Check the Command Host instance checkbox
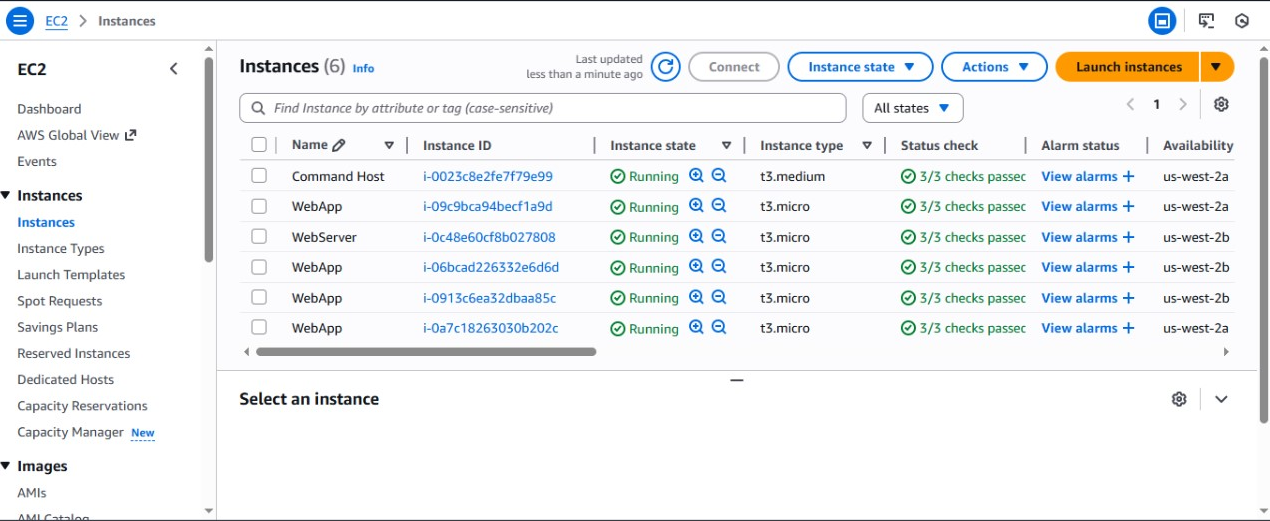 [x=259, y=176]
